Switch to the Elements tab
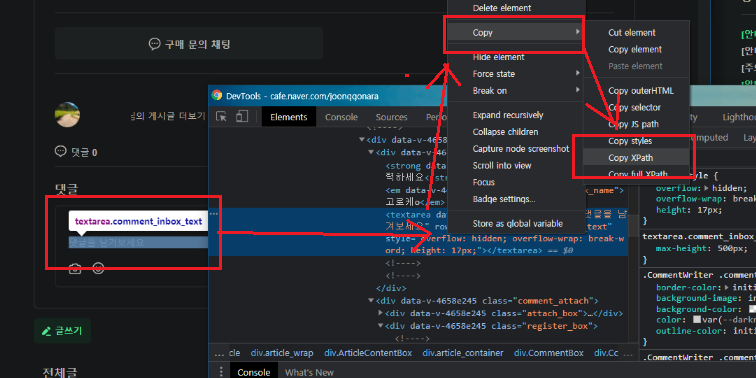This screenshot has height=378, width=756. point(289,117)
